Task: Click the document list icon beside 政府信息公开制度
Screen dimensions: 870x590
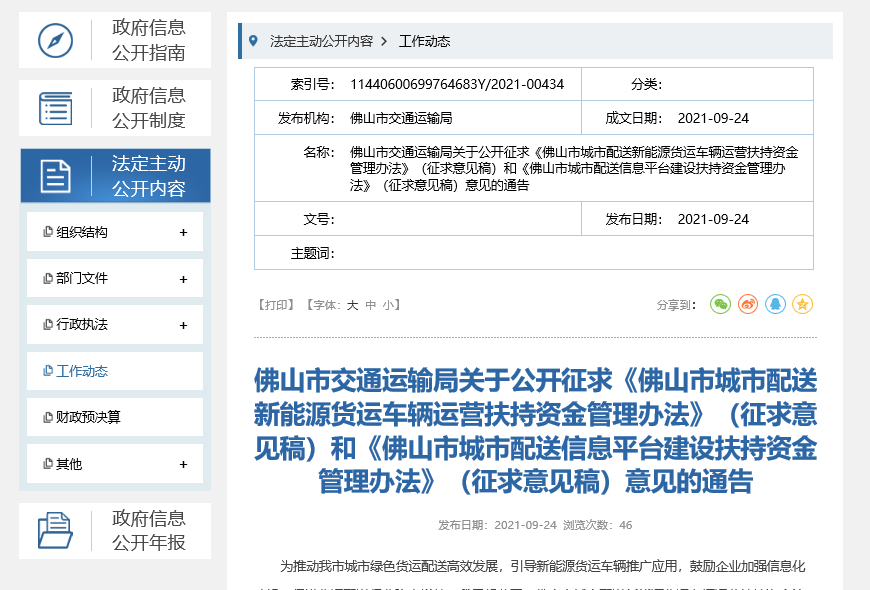Action: [55, 106]
